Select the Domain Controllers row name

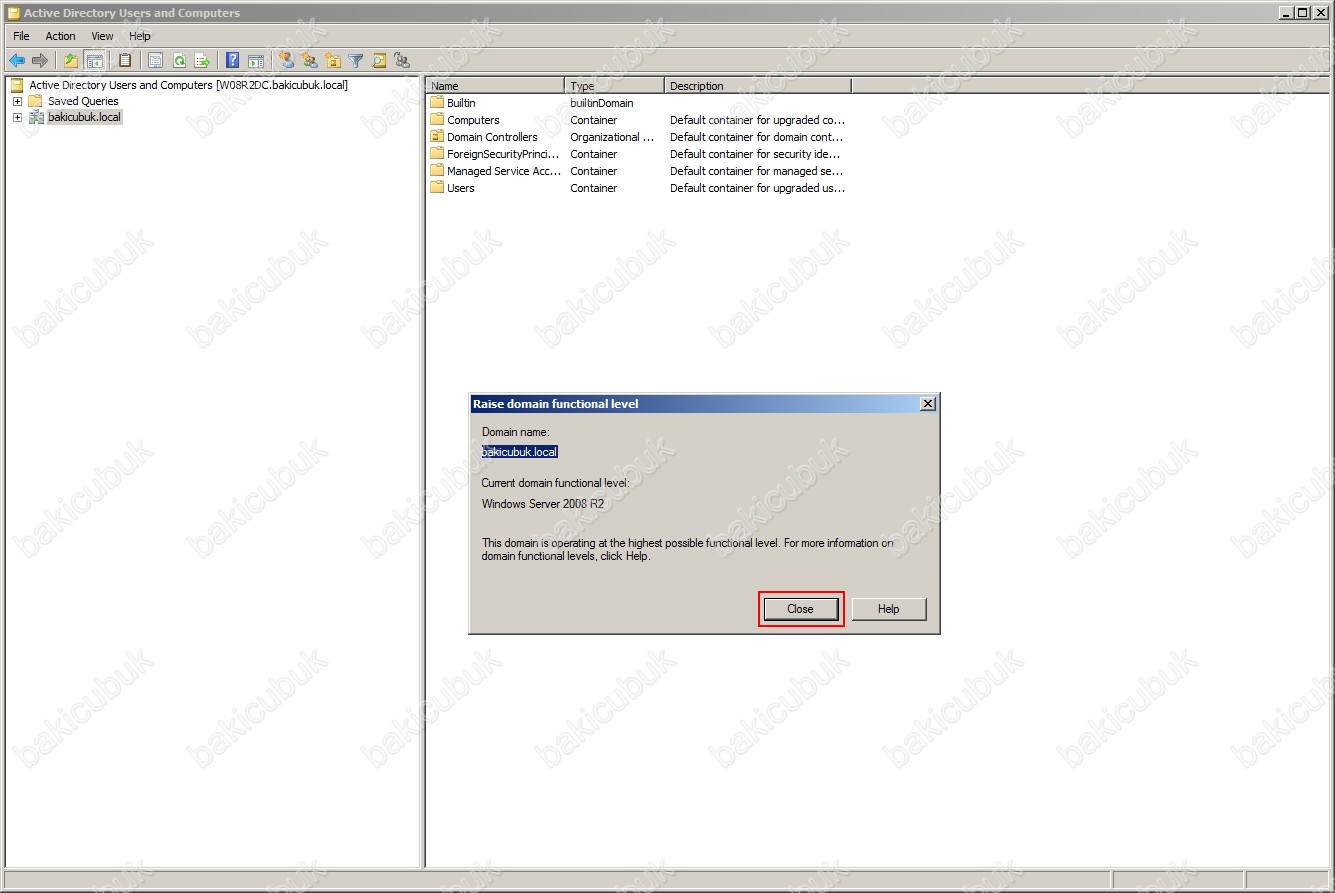click(x=492, y=137)
